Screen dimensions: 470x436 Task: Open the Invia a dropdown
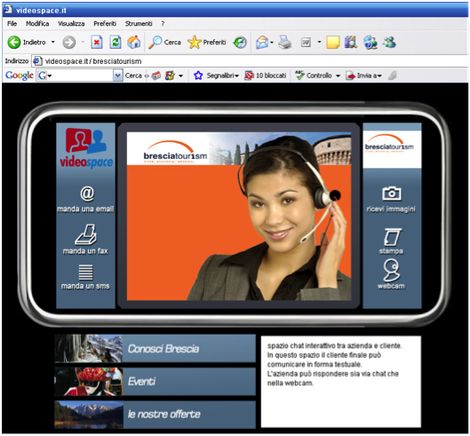pos(379,76)
